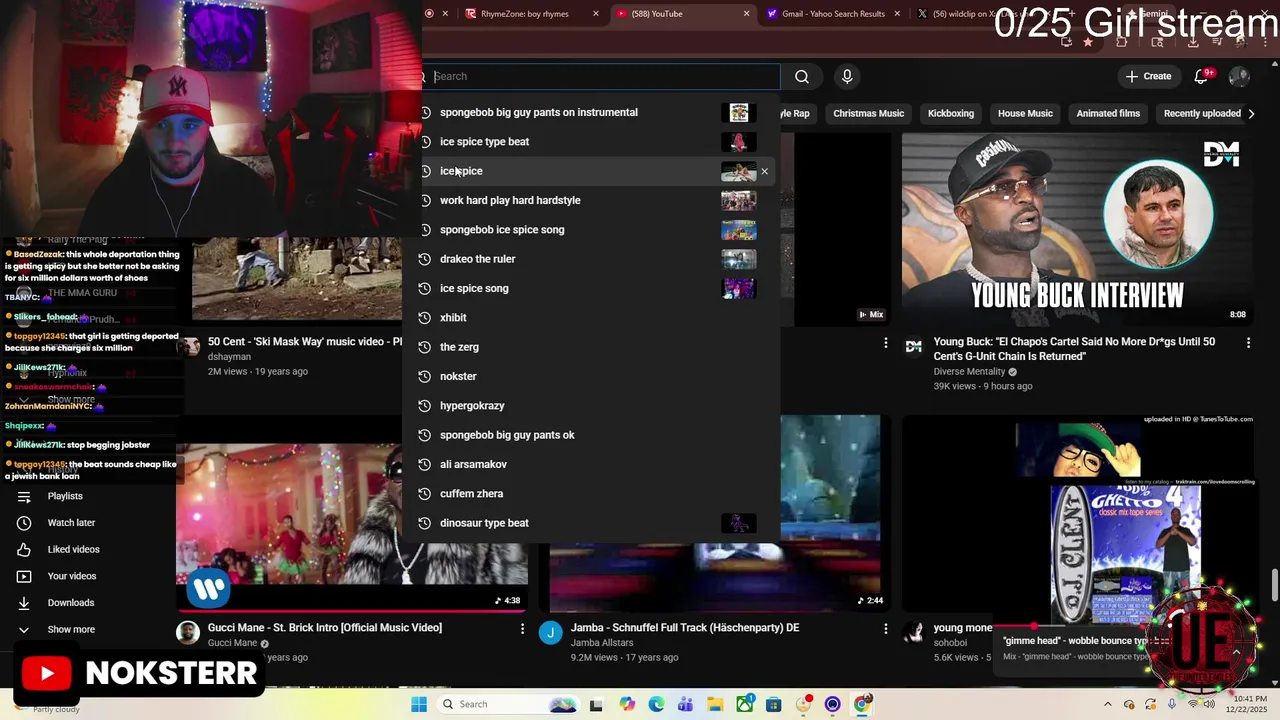The image size is (1280, 720).
Task: Filter by House Music chip
Action: [x=1025, y=114]
